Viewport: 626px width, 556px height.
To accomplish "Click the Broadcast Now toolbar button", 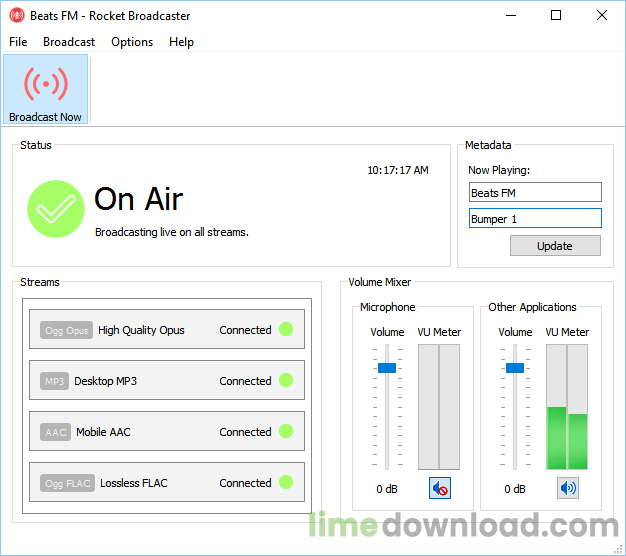I will 46,89.
